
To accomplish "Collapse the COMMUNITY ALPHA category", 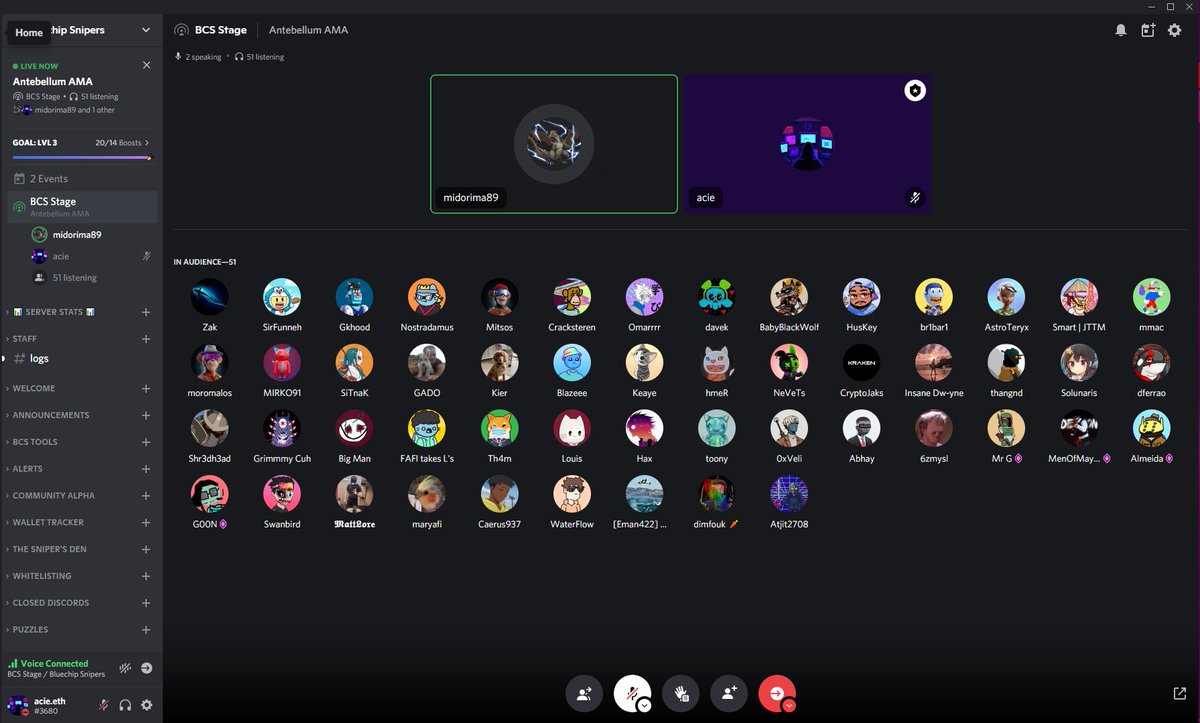I will pyautogui.click(x=53, y=496).
